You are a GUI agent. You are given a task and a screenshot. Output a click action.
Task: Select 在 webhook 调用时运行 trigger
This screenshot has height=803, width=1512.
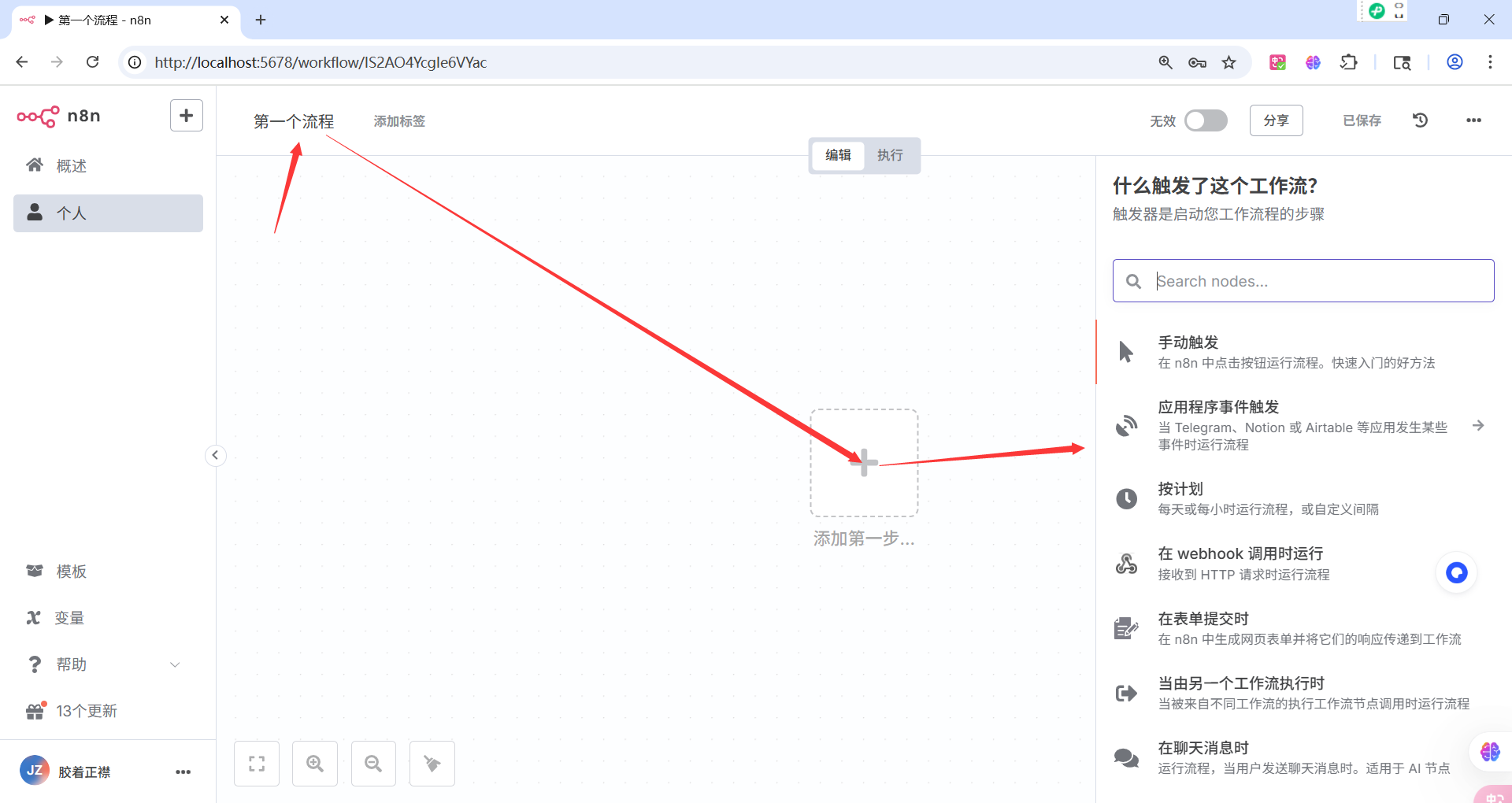tap(1303, 564)
